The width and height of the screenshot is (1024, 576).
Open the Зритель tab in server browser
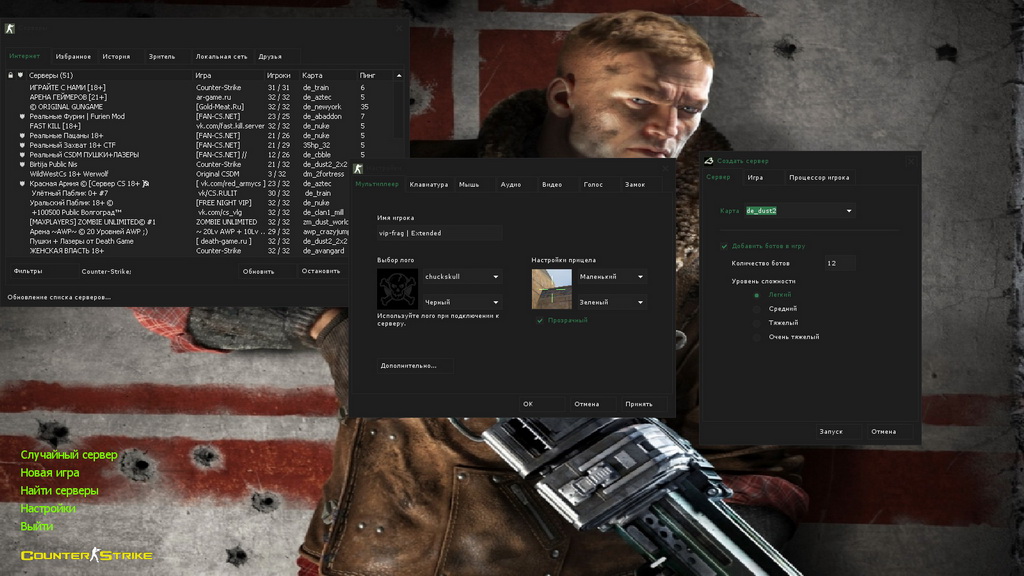162,57
